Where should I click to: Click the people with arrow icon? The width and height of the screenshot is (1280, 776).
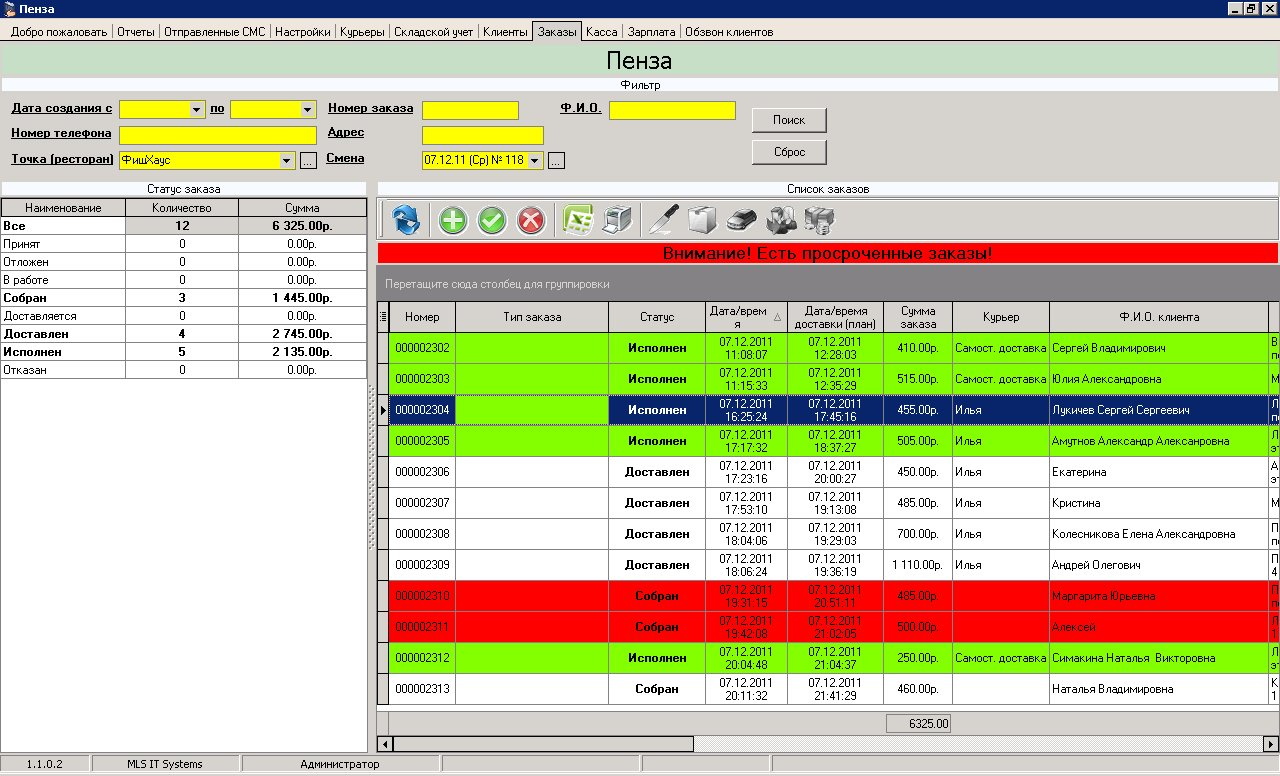pos(781,220)
